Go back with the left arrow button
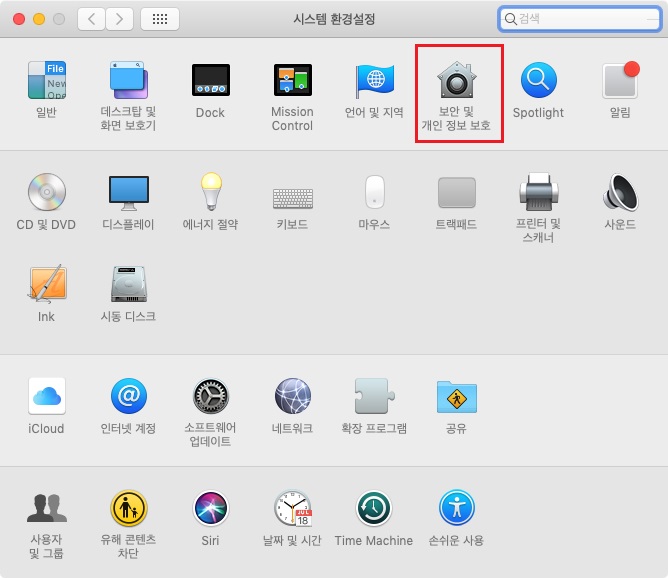This screenshot has height=578, width=668. (x=91, y=19)
